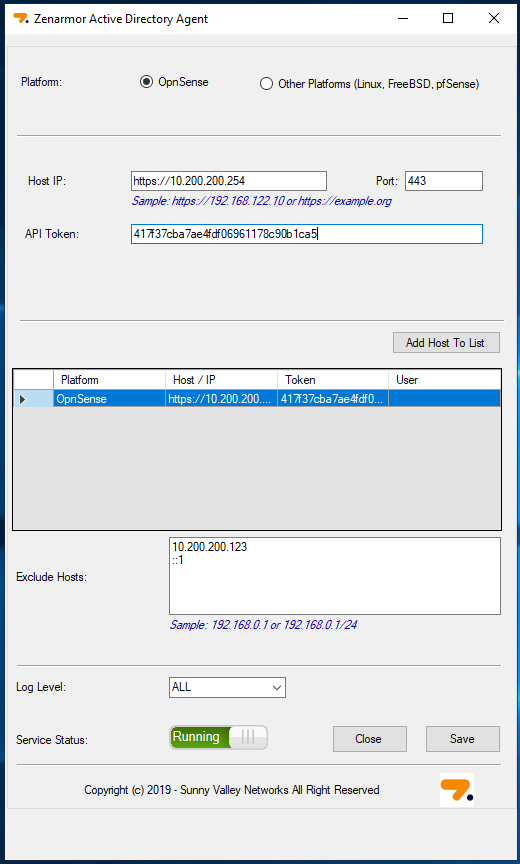Toggle the Running service status switch
This screenshot has height=864, width=520.
click(219, 737)
